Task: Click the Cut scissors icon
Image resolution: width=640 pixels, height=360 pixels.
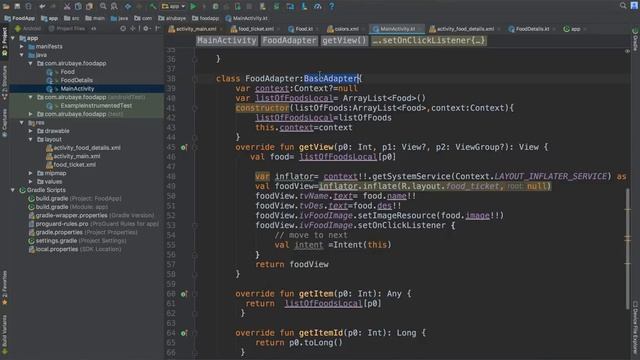Action: (x=67, y=6)
